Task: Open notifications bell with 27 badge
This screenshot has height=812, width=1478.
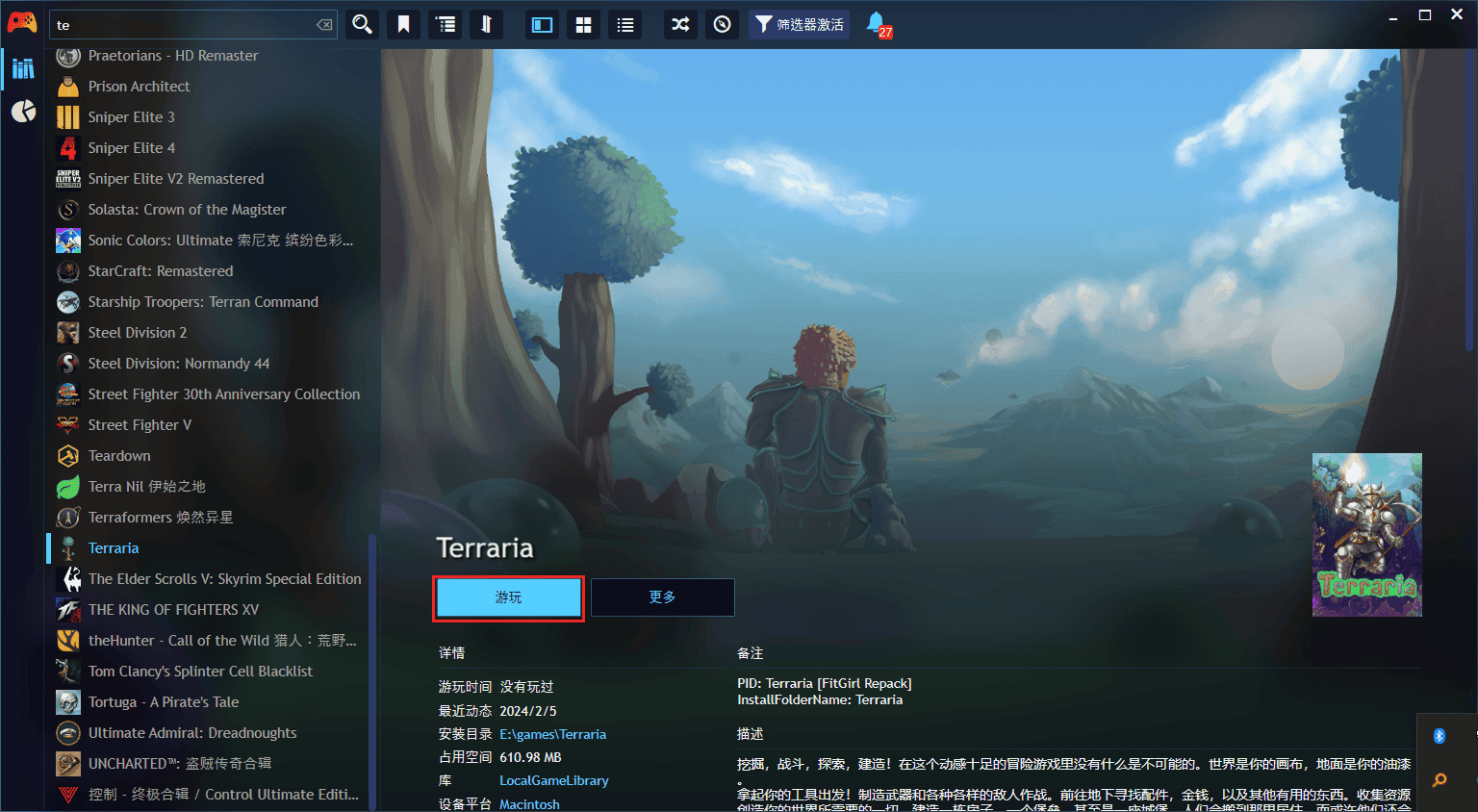Action: tap(877, 24)
